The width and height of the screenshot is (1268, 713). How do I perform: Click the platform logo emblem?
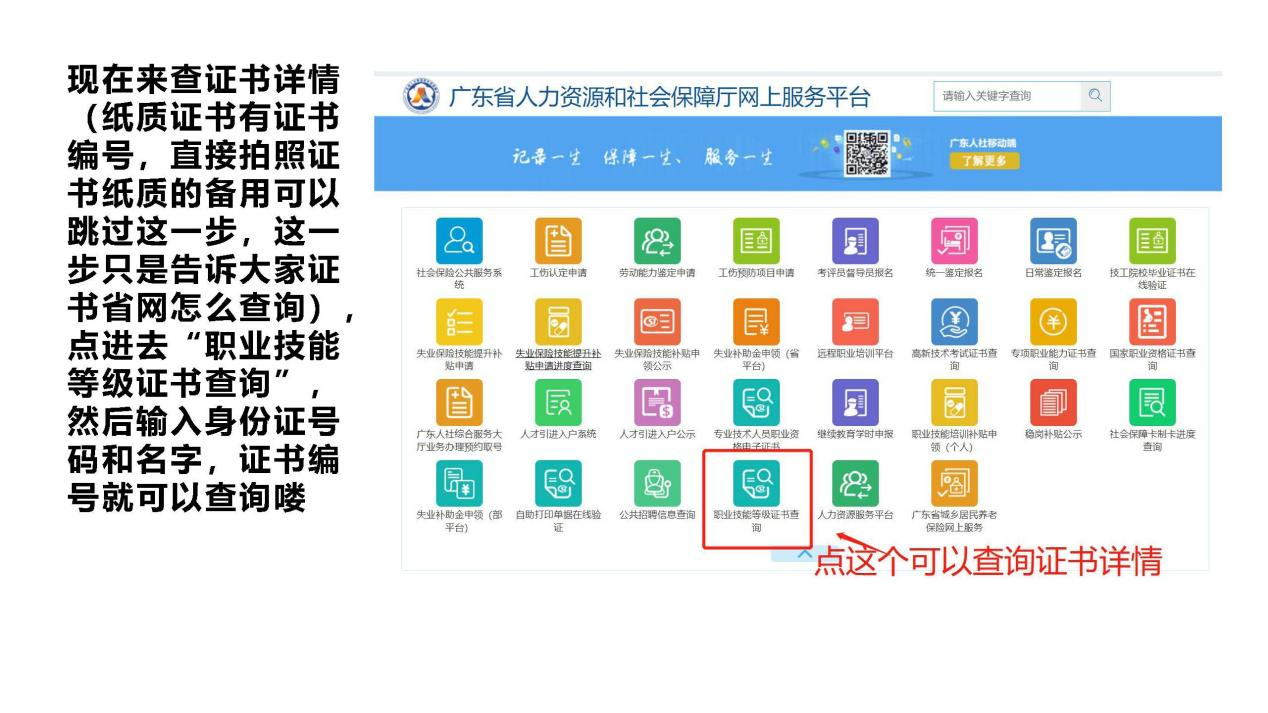tap(421, 97)
